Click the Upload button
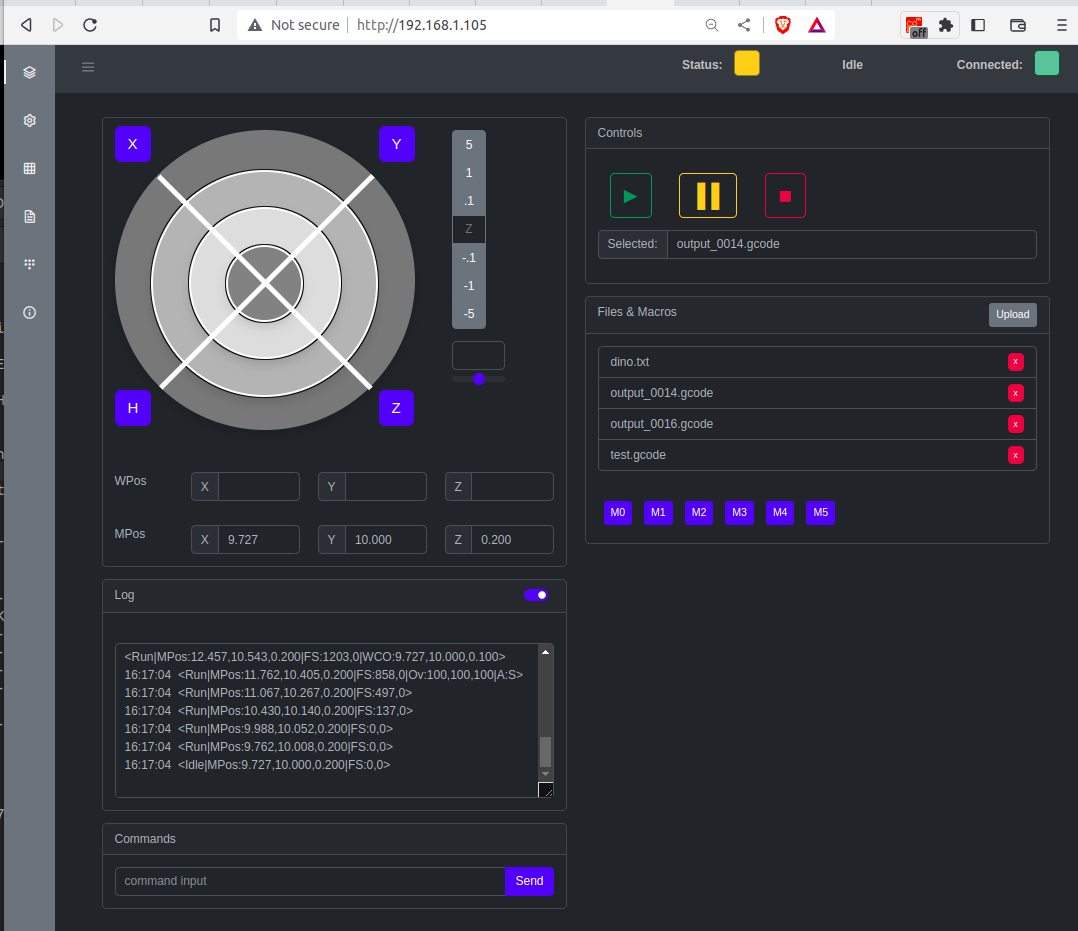 1012,314
